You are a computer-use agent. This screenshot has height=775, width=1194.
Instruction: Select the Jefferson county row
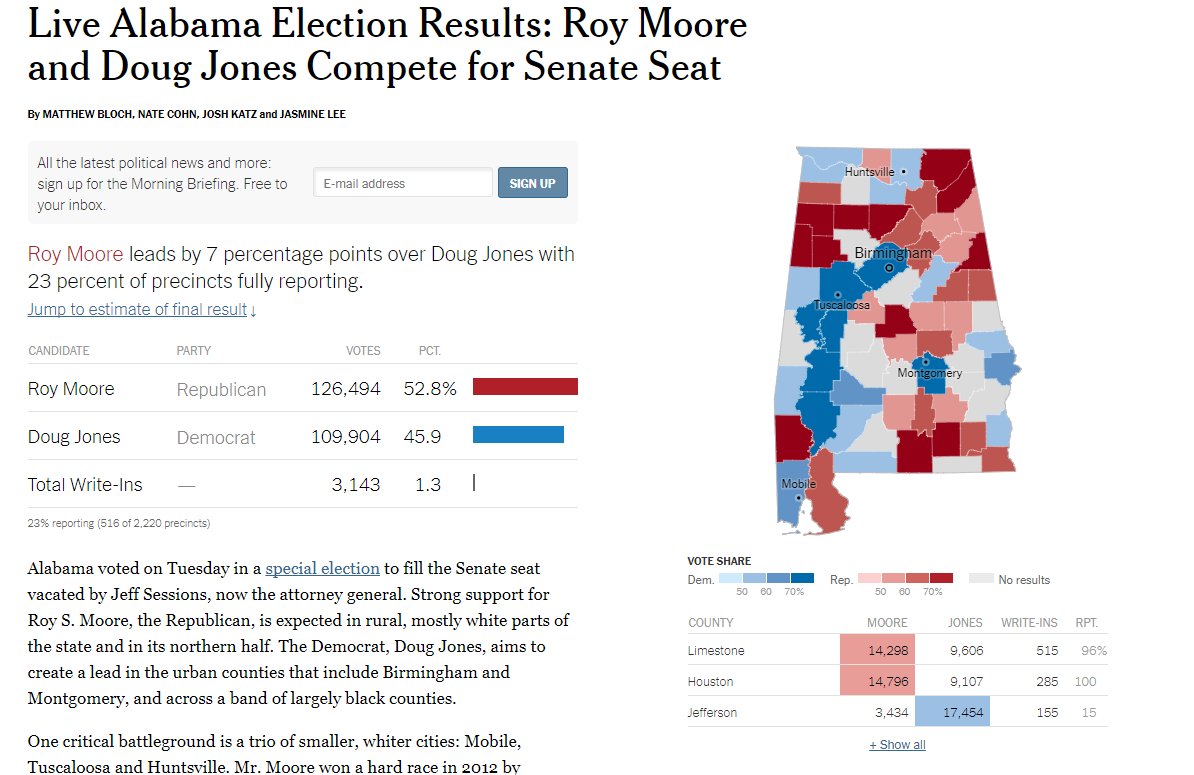click(897, 713)
